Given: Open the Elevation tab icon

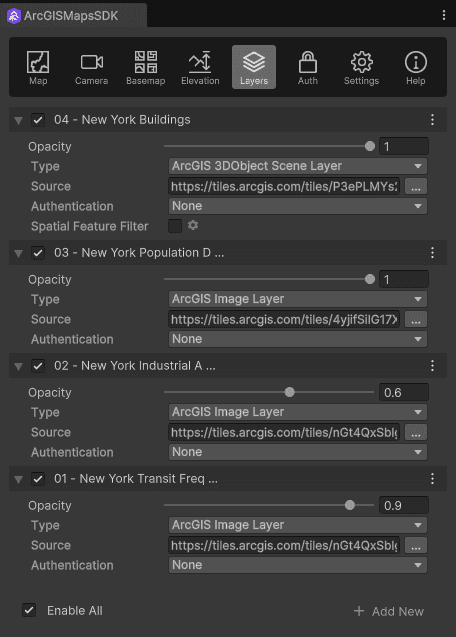Looking at the screenshot, I should pos(200,67).
